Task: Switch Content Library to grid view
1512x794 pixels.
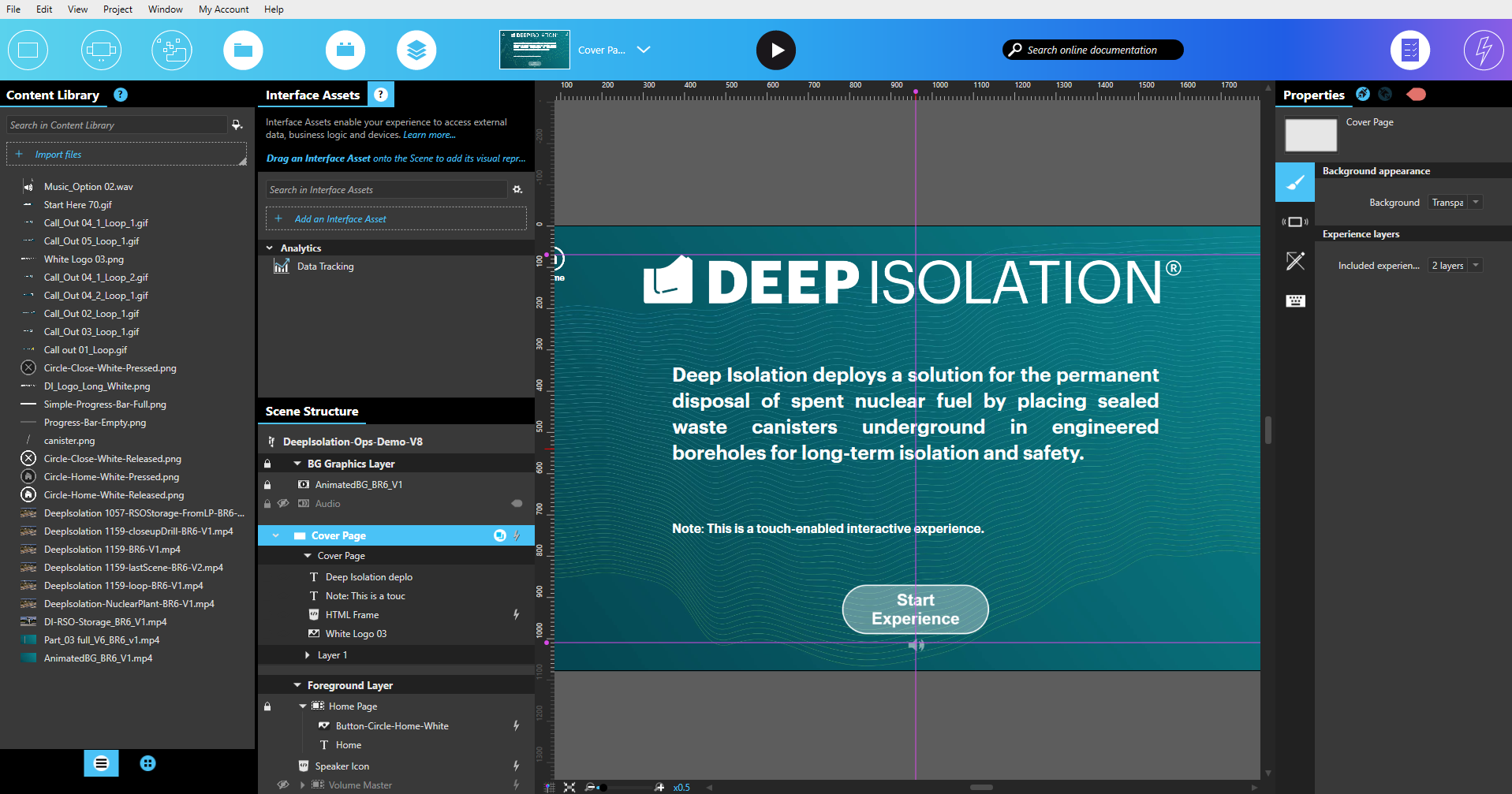Action: click(147, 763)
